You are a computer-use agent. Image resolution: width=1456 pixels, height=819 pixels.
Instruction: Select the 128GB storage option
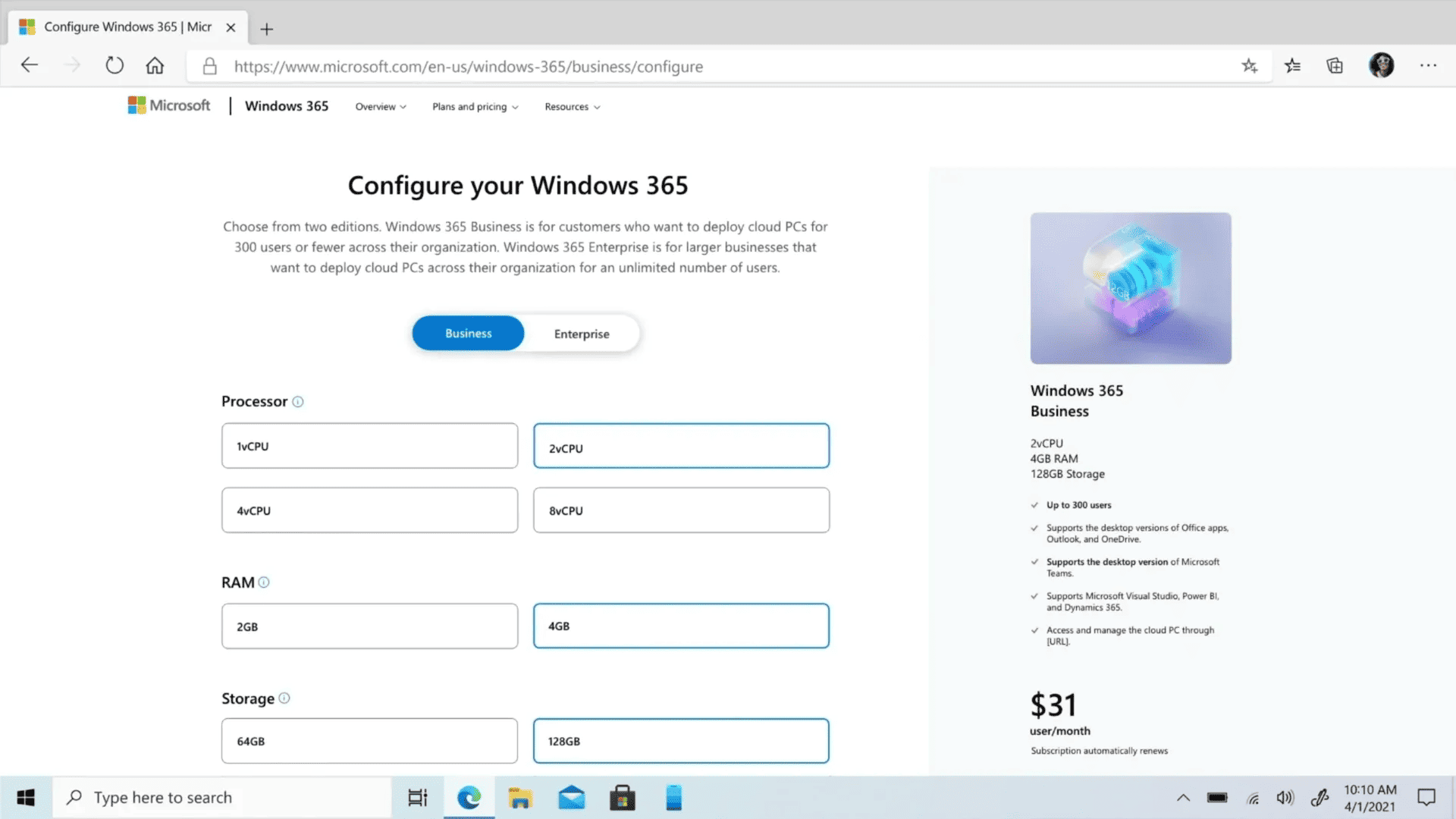[x=681, y=740]
